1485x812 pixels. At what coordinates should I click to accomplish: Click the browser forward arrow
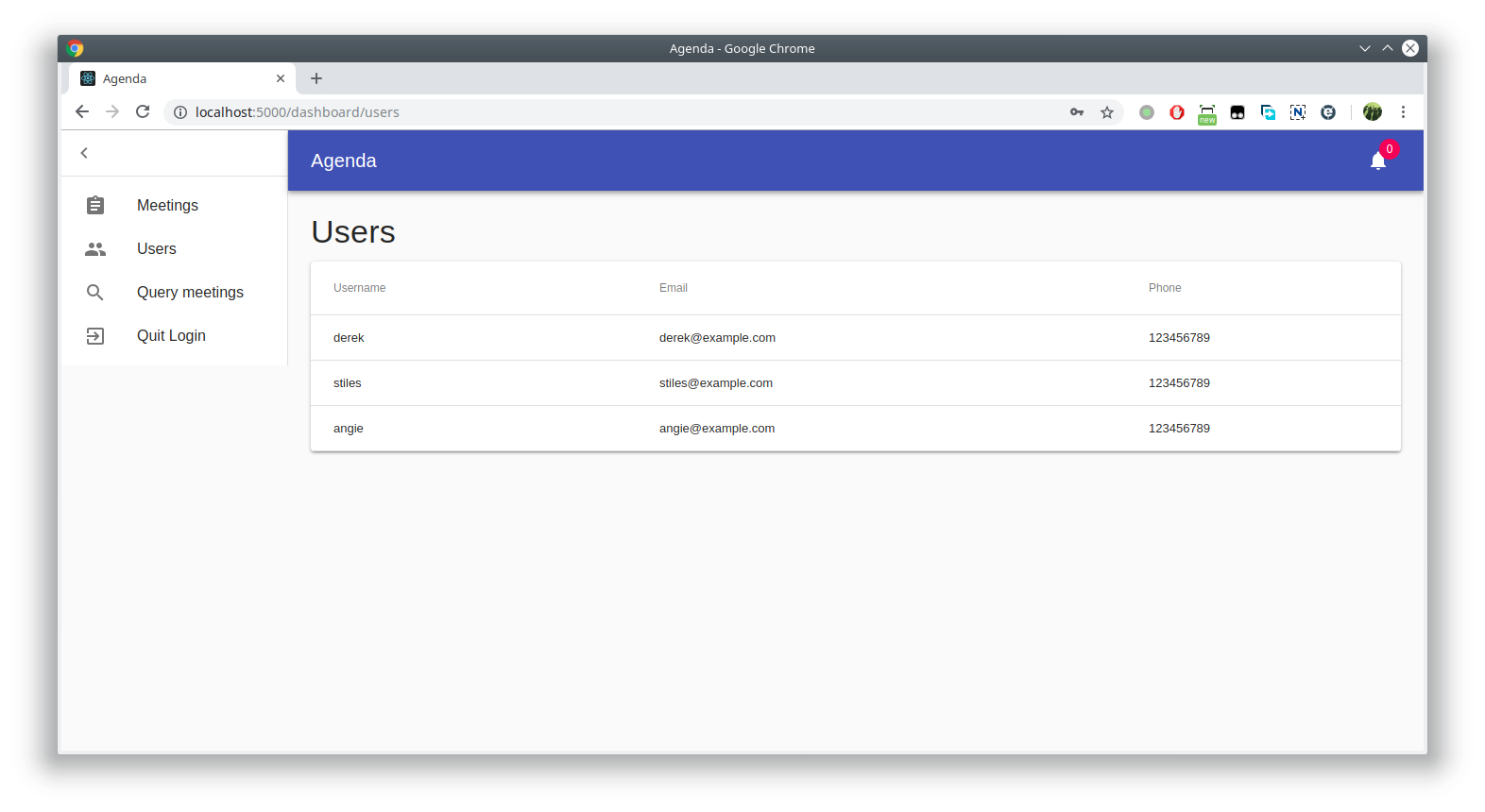(x=112, y=112)
